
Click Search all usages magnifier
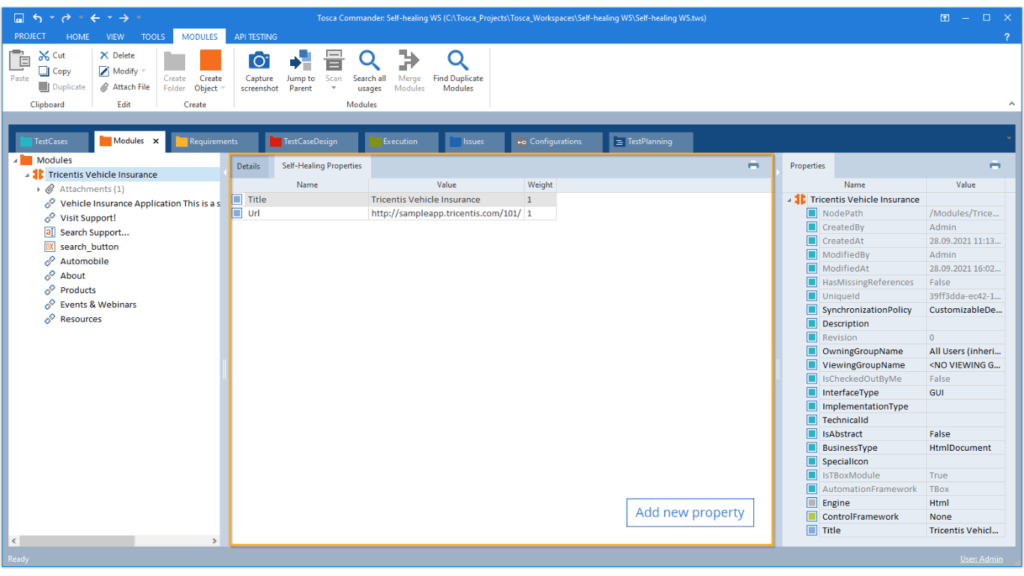369,62
